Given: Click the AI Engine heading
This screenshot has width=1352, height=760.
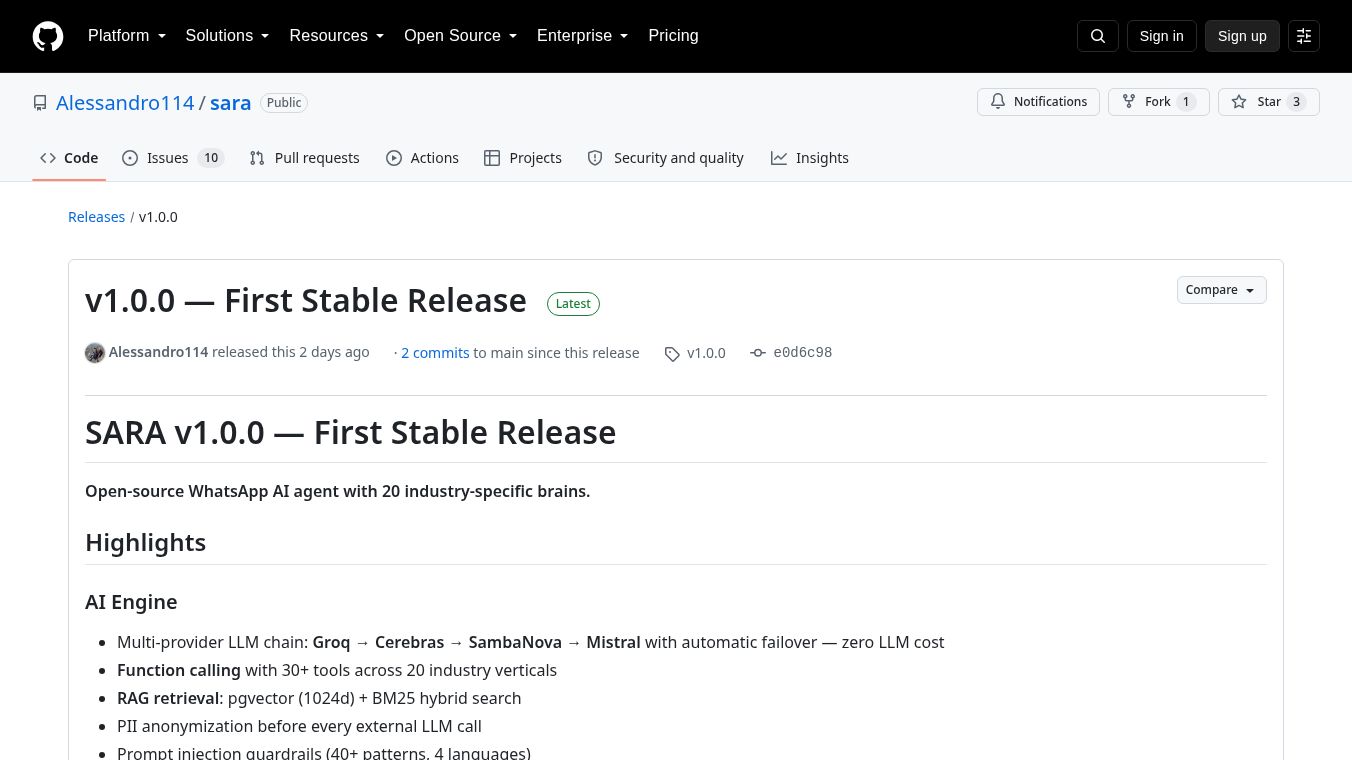Looking at the screenshot, I should coord(131,602).
